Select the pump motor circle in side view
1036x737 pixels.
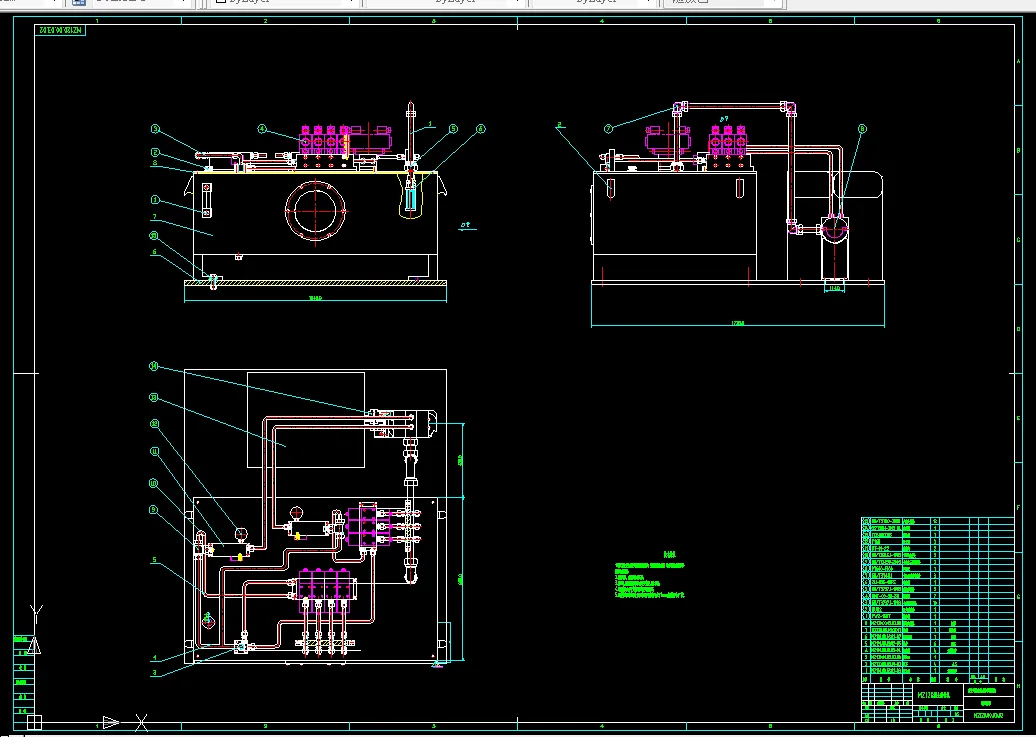834,229
